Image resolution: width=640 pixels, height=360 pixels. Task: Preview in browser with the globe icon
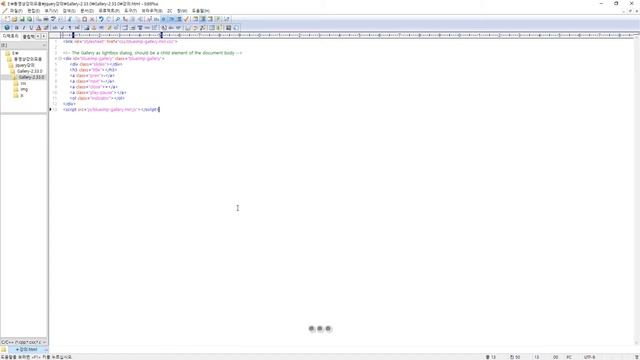pyautogui.click(x=7, y=28)
